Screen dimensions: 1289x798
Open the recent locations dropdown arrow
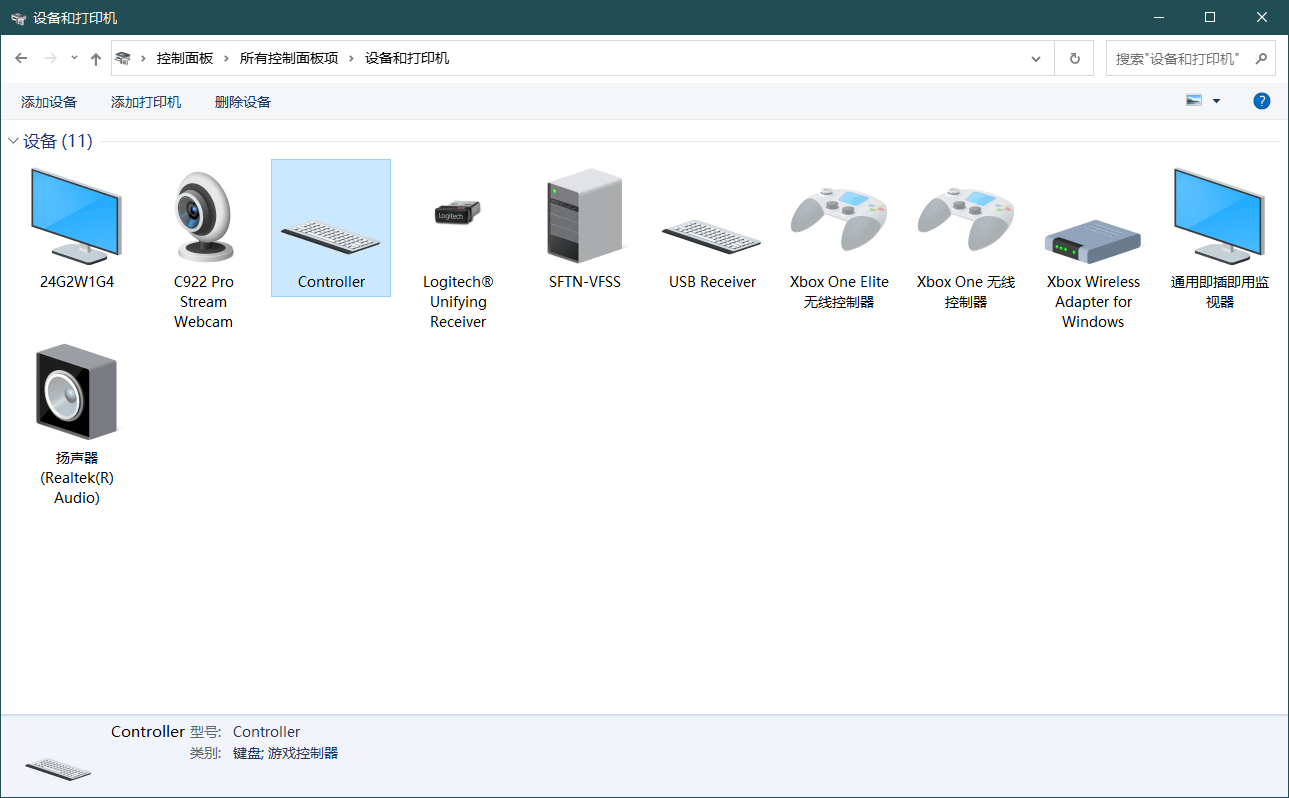[75, 58]
